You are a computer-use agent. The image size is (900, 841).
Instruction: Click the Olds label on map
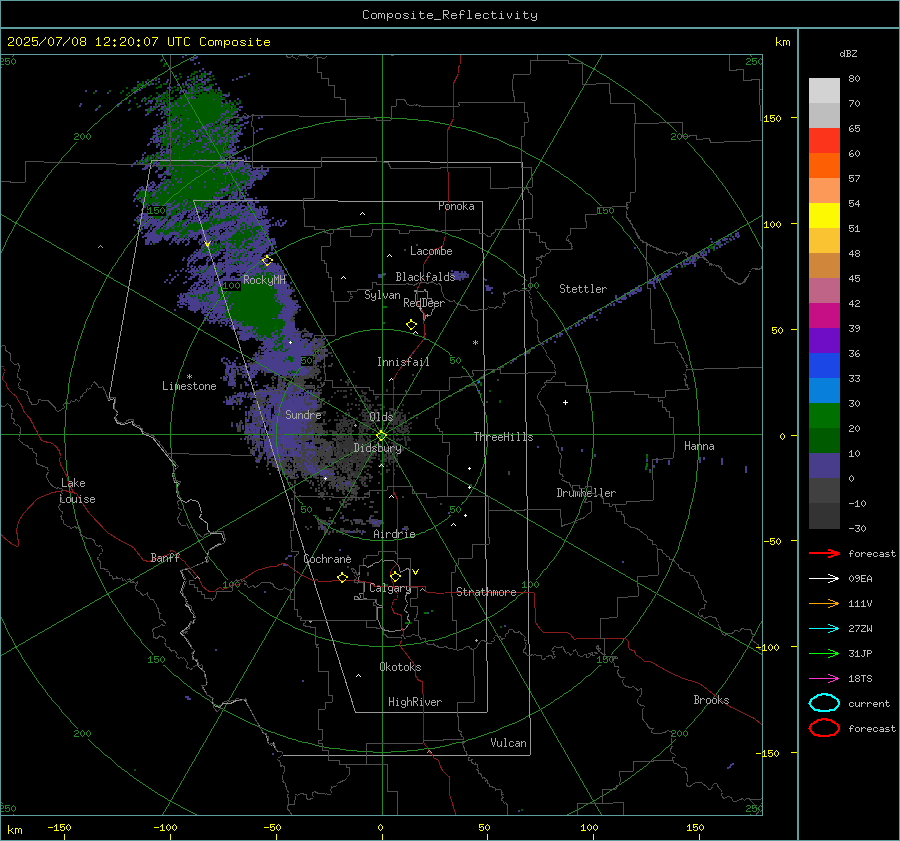coord(381,417)
